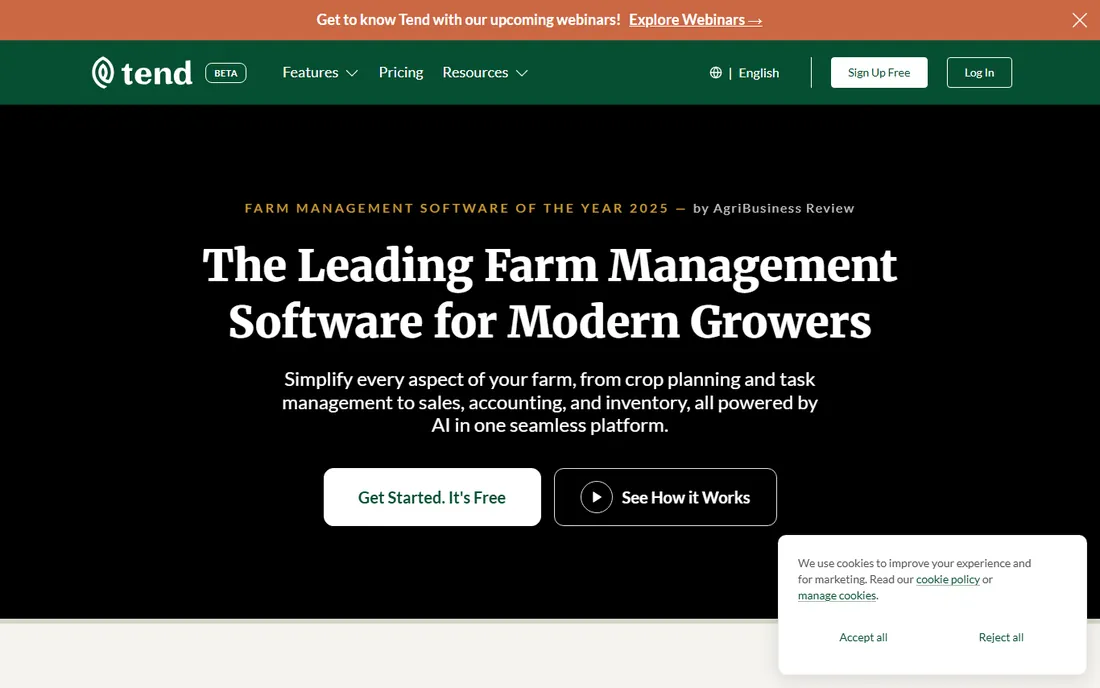
Task: Click the BETA badge next to logo
Action: [225, 73]
